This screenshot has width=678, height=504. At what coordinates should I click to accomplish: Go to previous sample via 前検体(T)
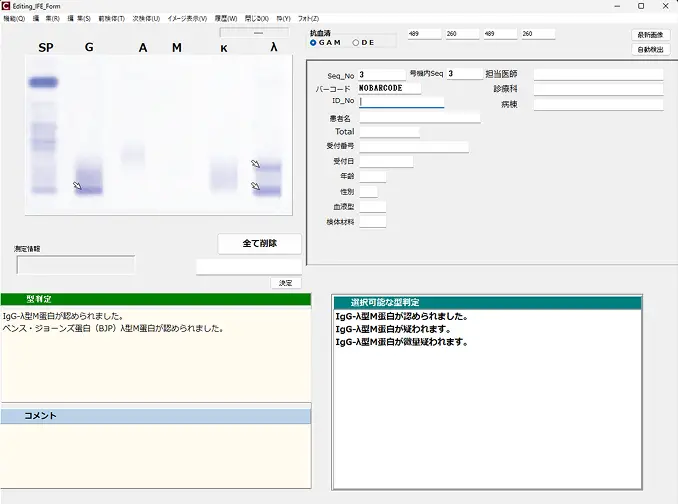point(112,19)
